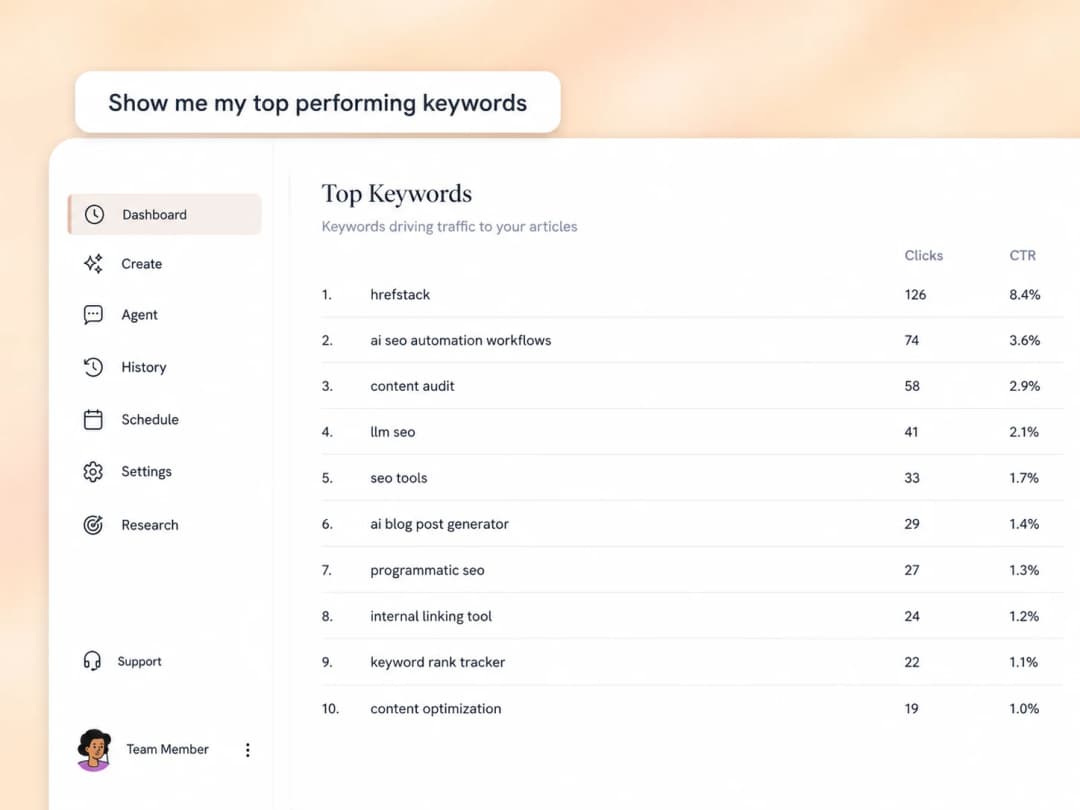Screen dimensions: 1080x810
Task: Select the 'llm seo' keyword
Action: click(x=393, y=432)
